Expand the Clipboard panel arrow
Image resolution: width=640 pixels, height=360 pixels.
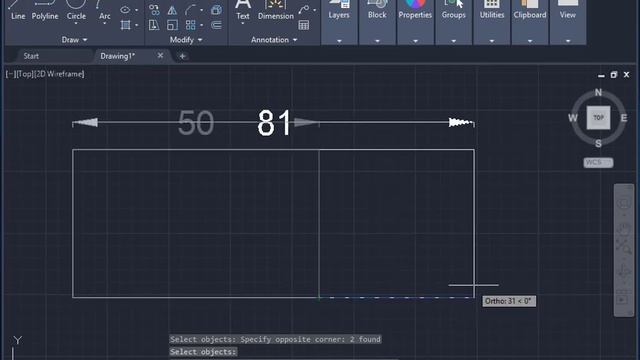click(x=530, y=41)
